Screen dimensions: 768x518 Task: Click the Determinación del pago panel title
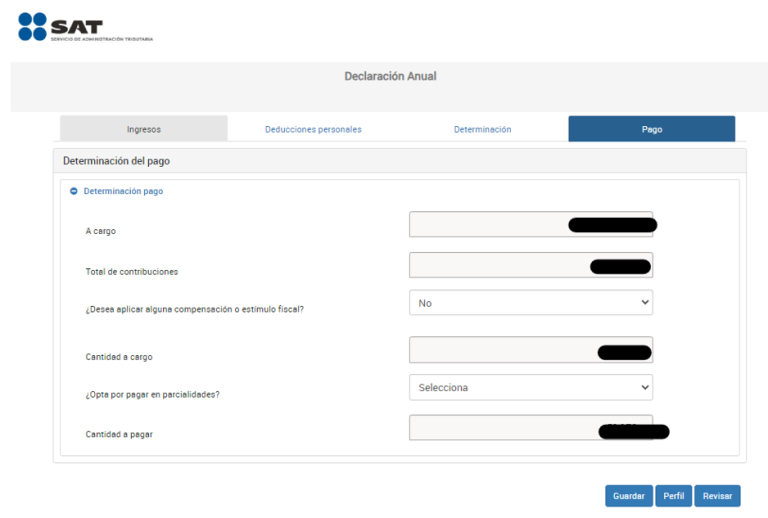(x=117, y=161)
